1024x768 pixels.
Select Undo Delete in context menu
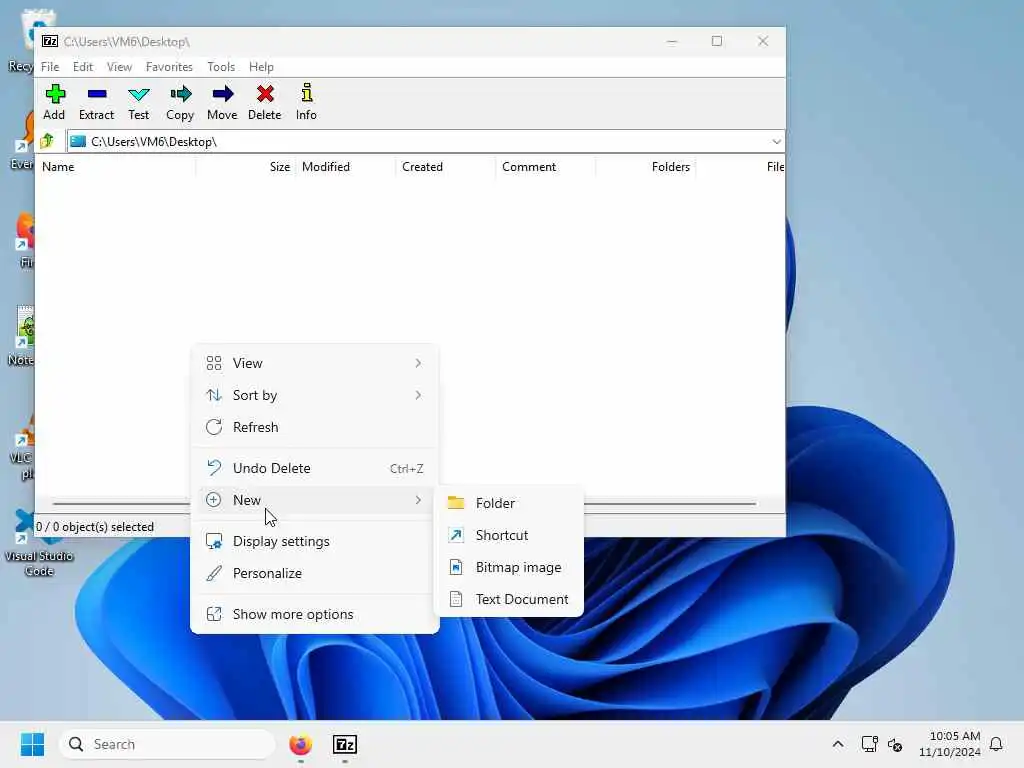coord(314,468)
